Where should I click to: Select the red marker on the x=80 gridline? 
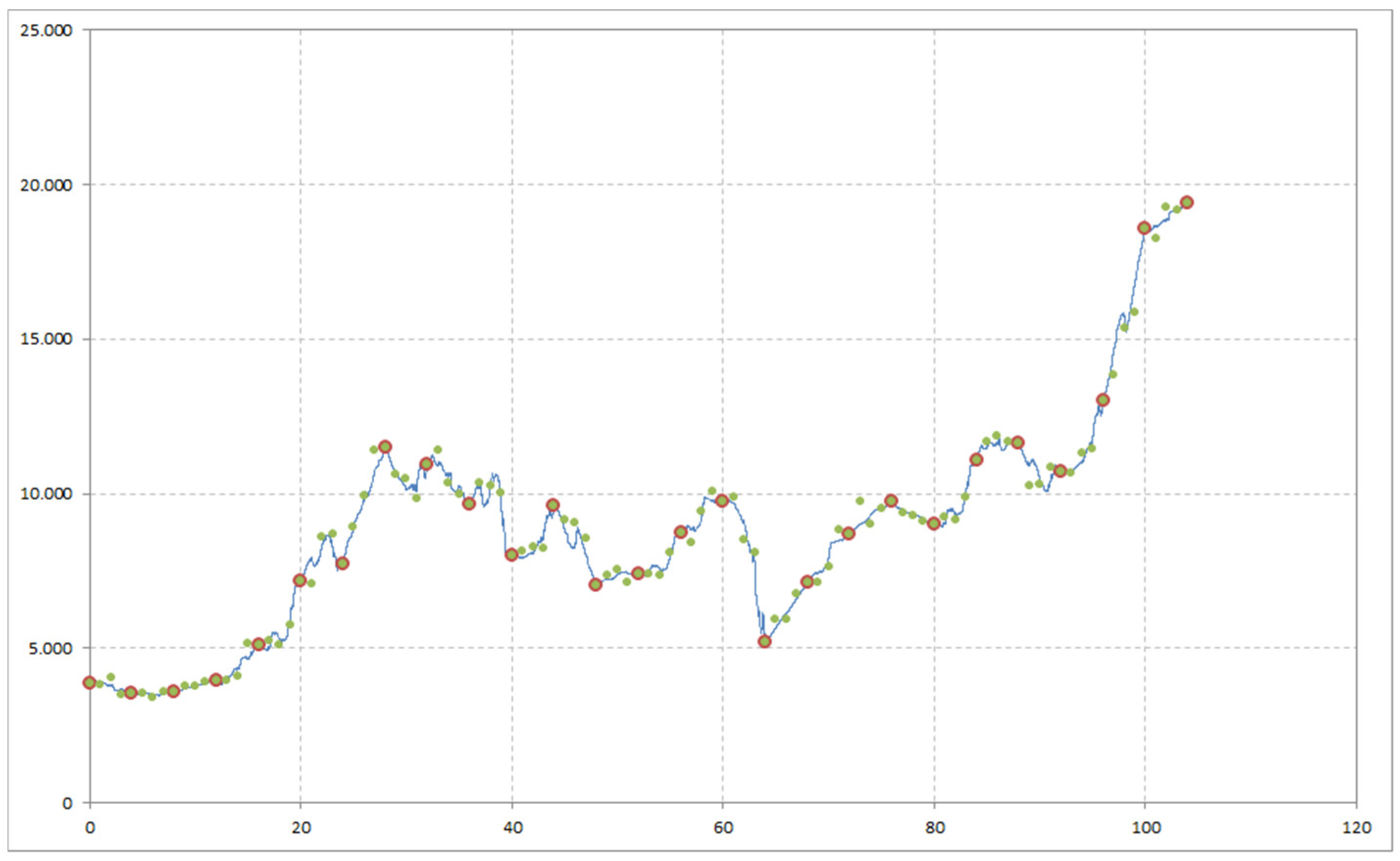[933, 523]
